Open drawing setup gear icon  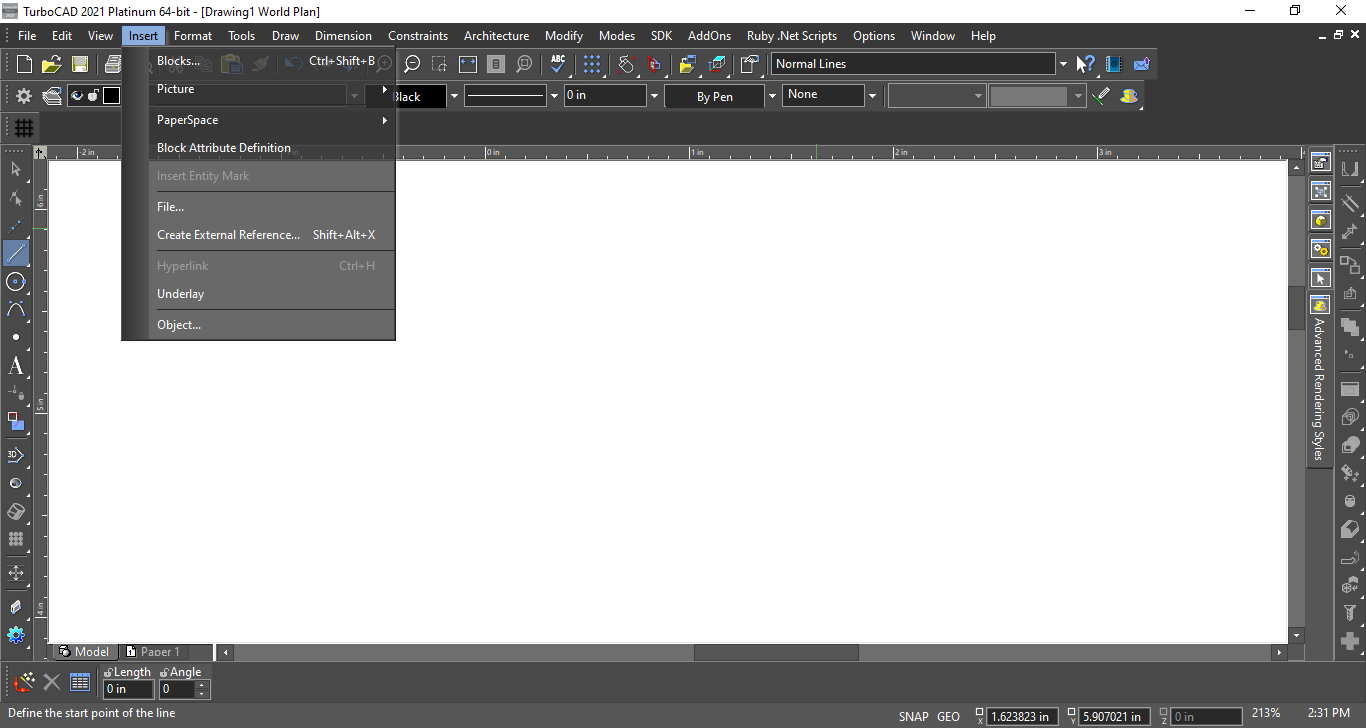(24, 96)
